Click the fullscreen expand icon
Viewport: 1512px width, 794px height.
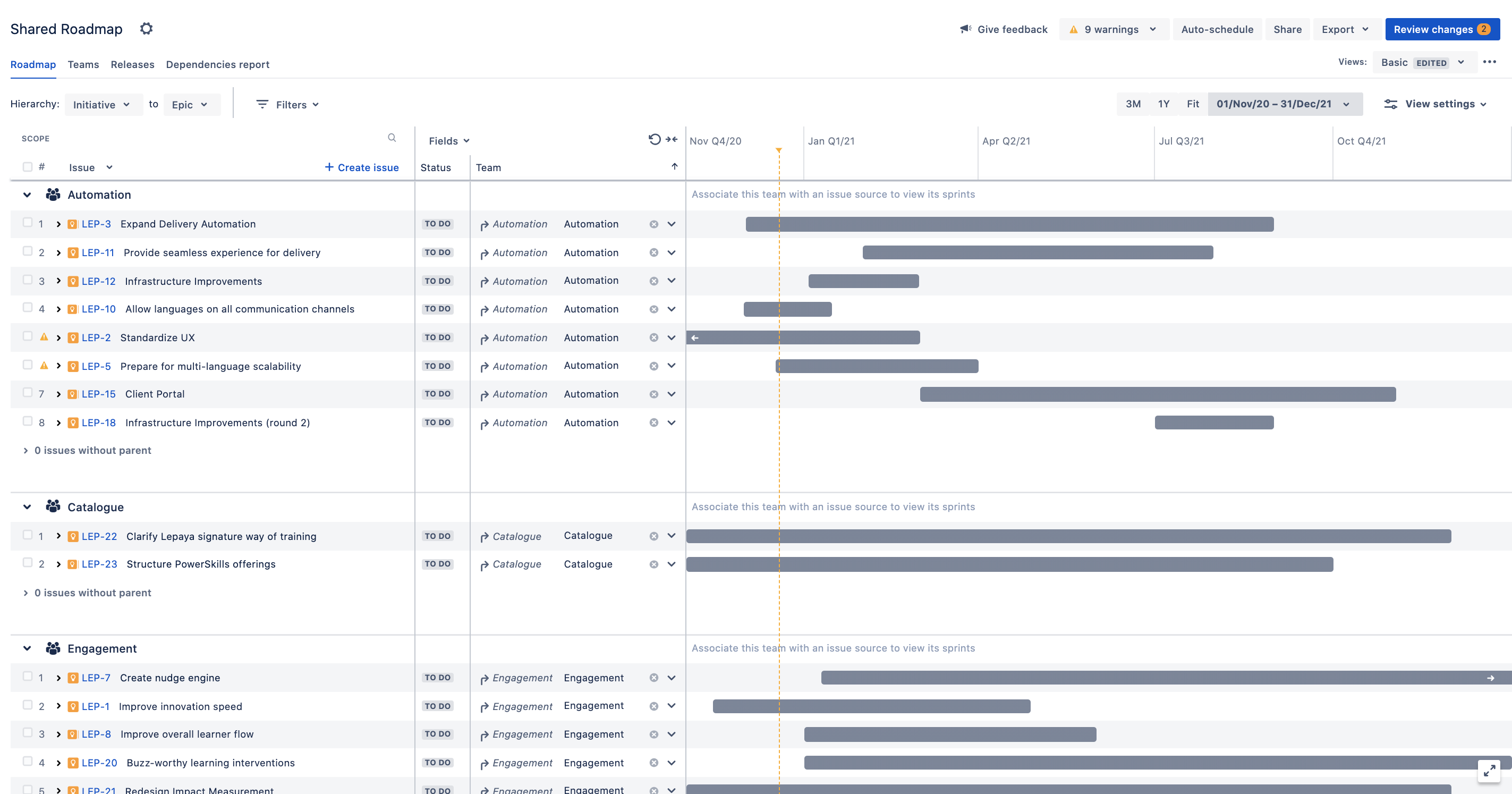tap(1489, 771)
